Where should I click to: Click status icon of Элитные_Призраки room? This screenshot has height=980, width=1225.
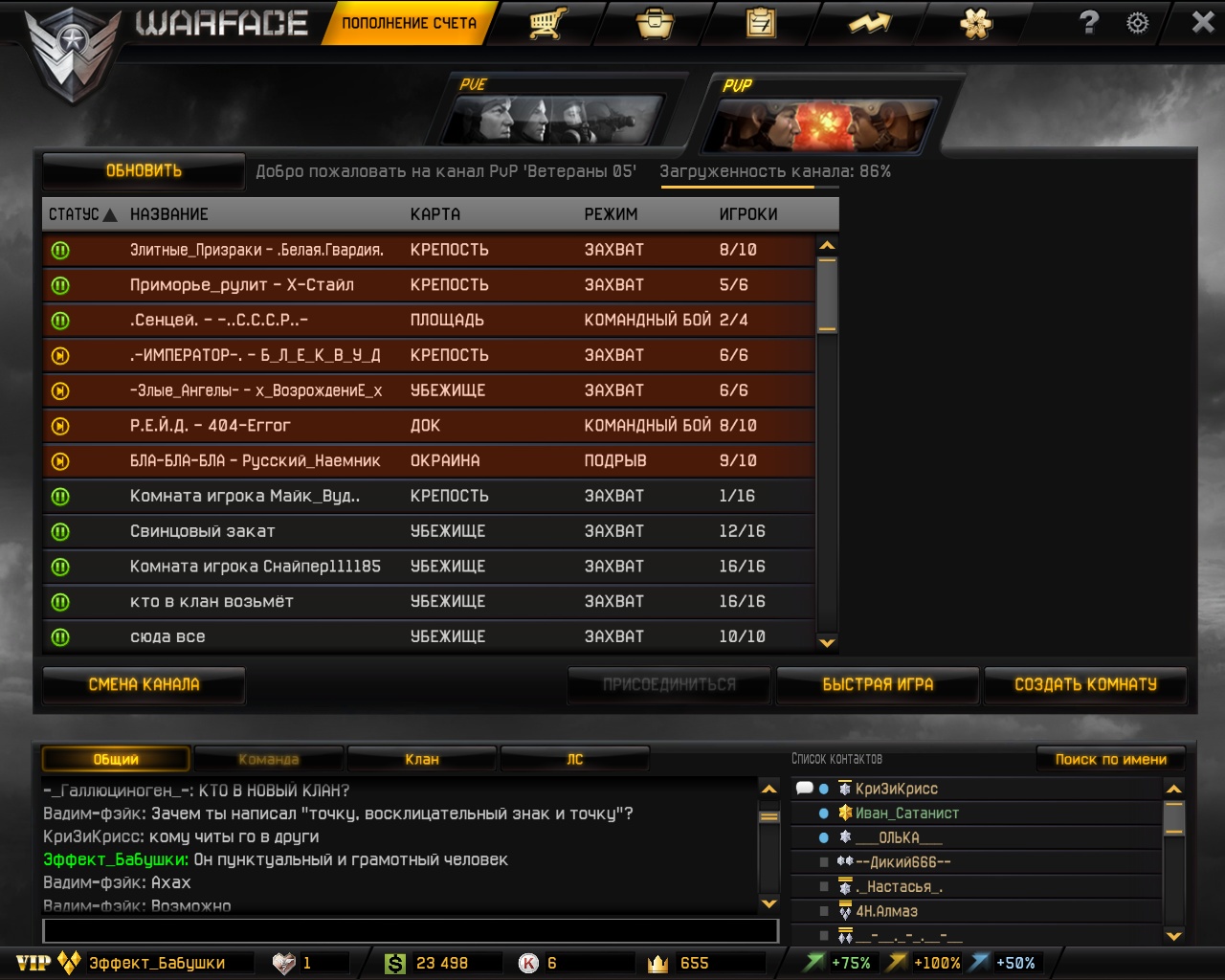click(60, 251)
